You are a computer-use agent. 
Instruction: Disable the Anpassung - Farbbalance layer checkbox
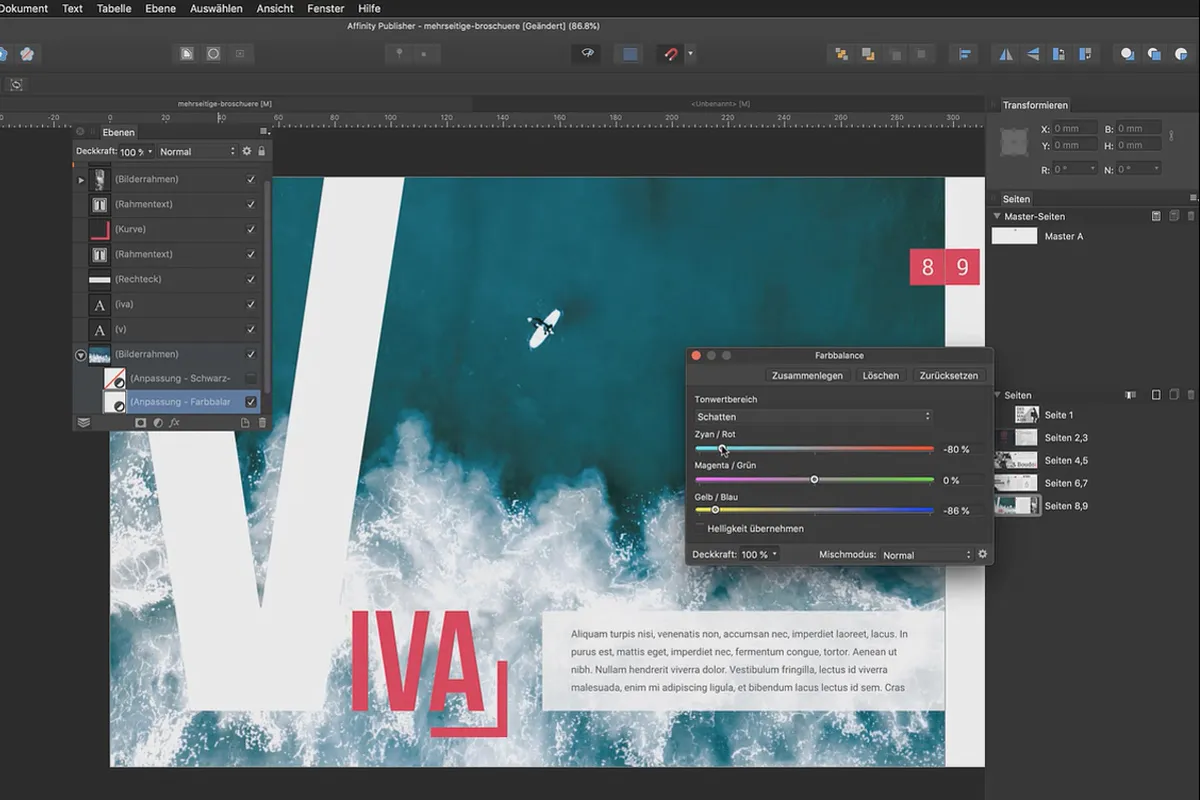click(251, 402)
